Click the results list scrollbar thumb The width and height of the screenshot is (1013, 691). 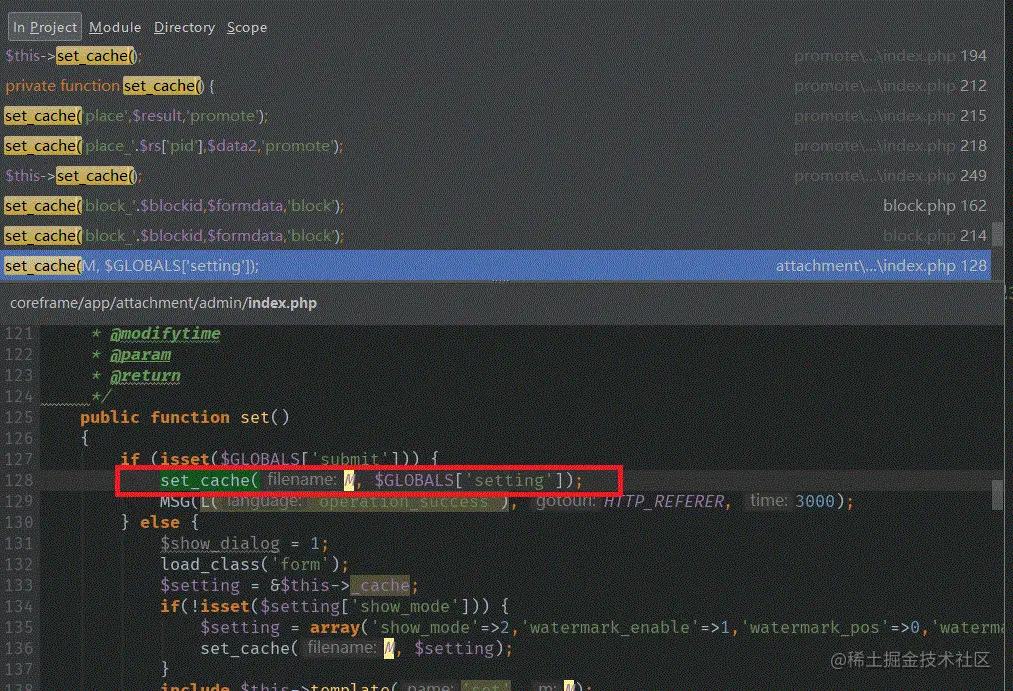point(997,234)
